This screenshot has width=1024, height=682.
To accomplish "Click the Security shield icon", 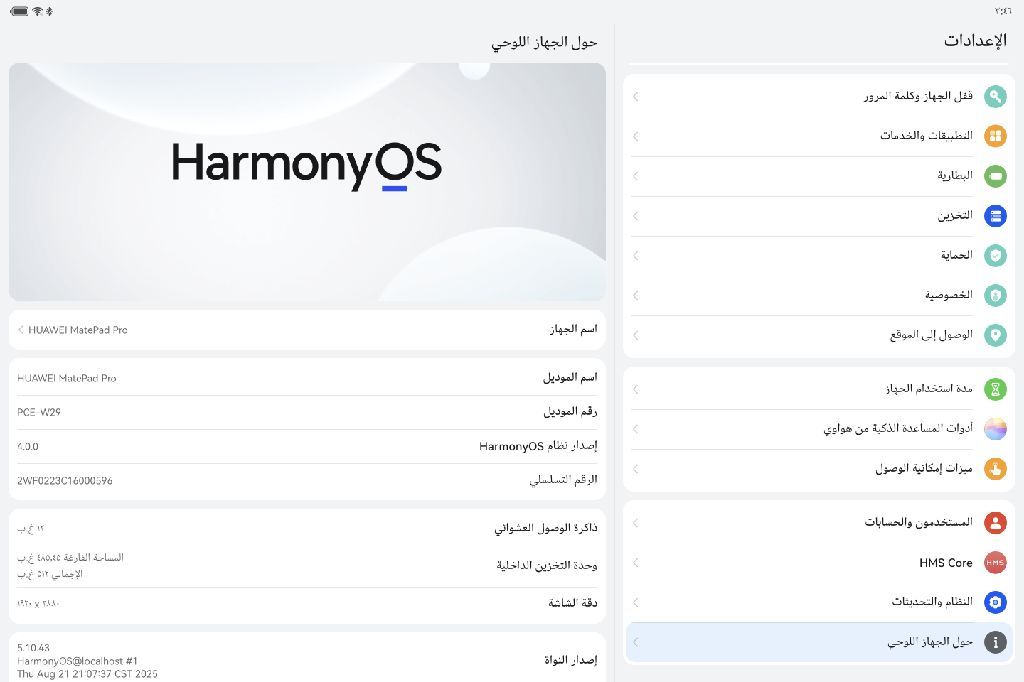I will tap(994, 256).
